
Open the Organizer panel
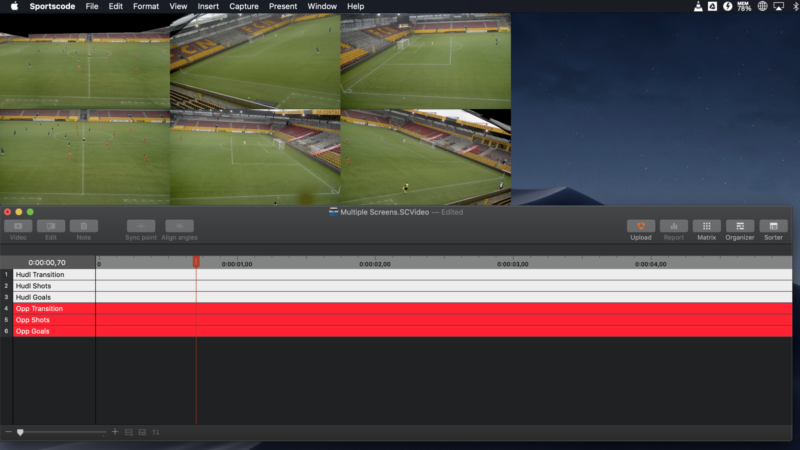pos(740,226)
